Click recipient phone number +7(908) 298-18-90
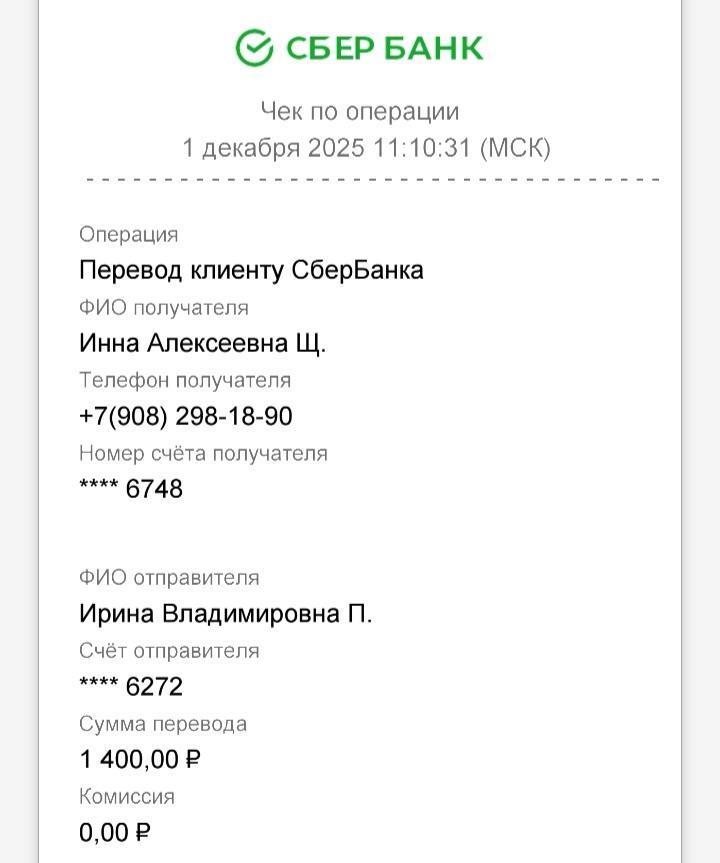 (x=186, y=416)
